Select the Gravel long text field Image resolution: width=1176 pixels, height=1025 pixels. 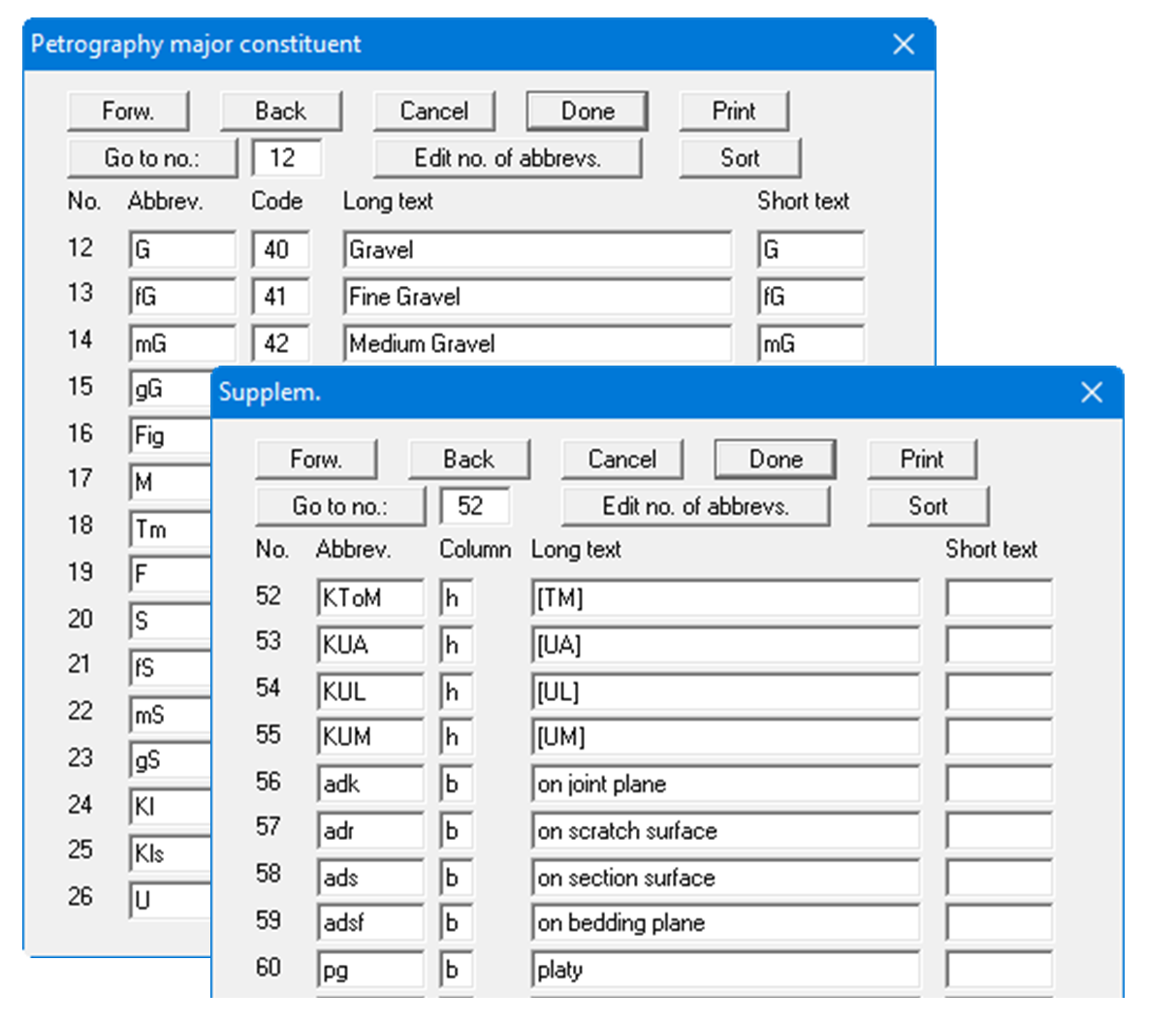point(537,250)
